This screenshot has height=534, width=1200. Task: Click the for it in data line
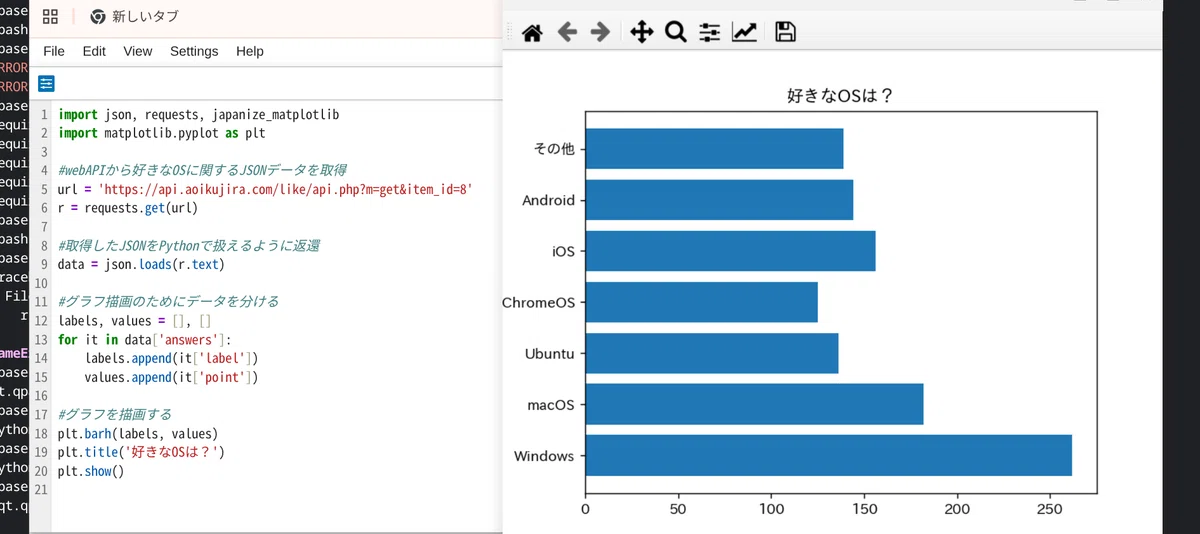click(x=145, y=339)
